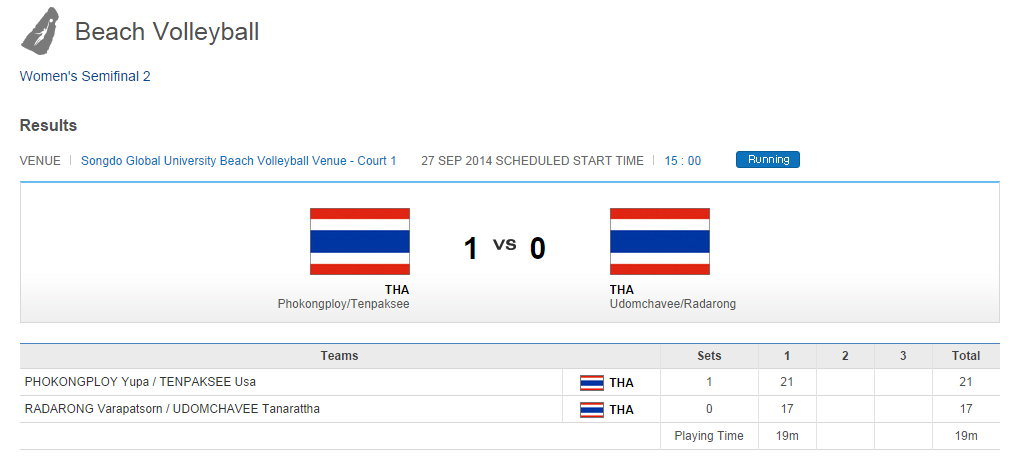Click small flag icon in RADARONG row
Image resolution: width=1022 pixels, height=459 pixels.
(592, 409)
